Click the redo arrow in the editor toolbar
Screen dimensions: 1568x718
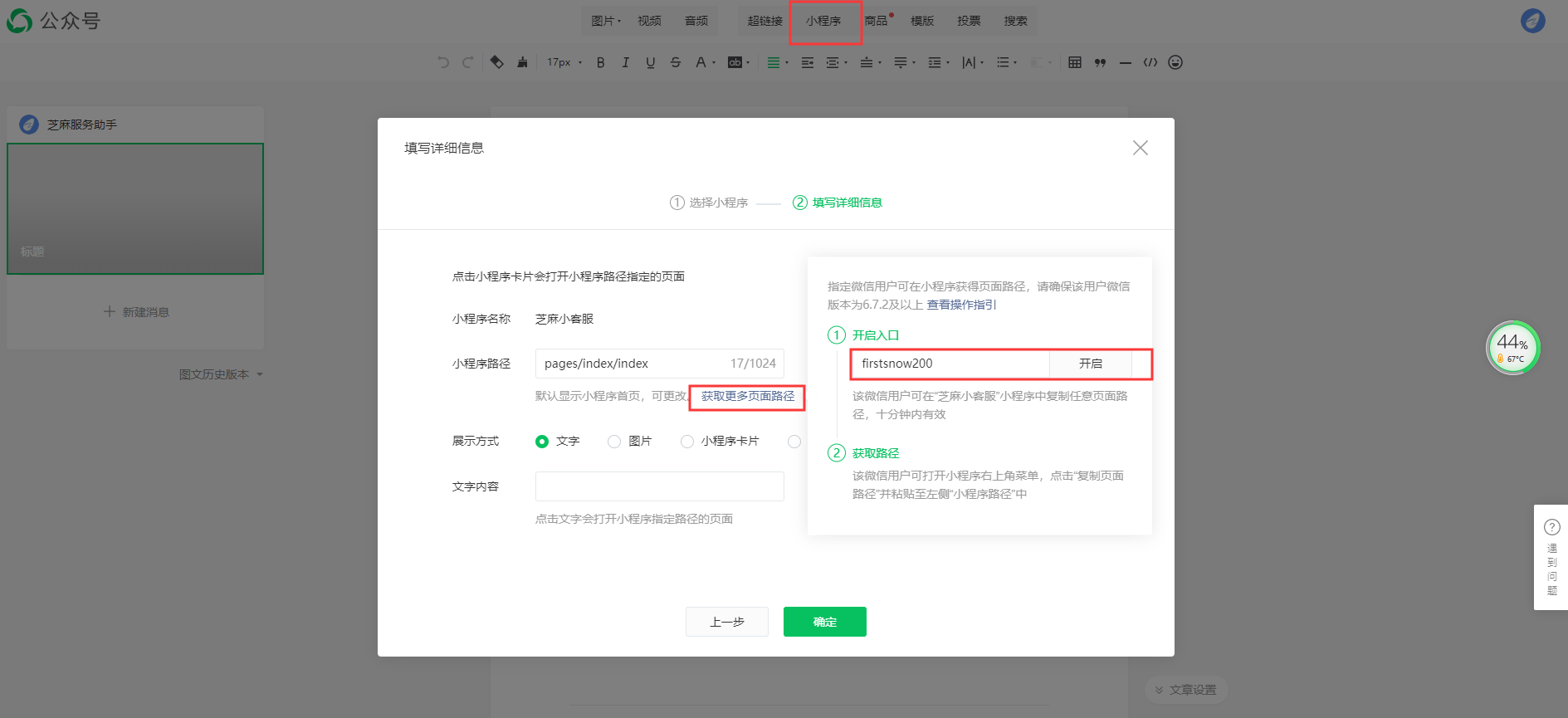(x=467, y=62)
